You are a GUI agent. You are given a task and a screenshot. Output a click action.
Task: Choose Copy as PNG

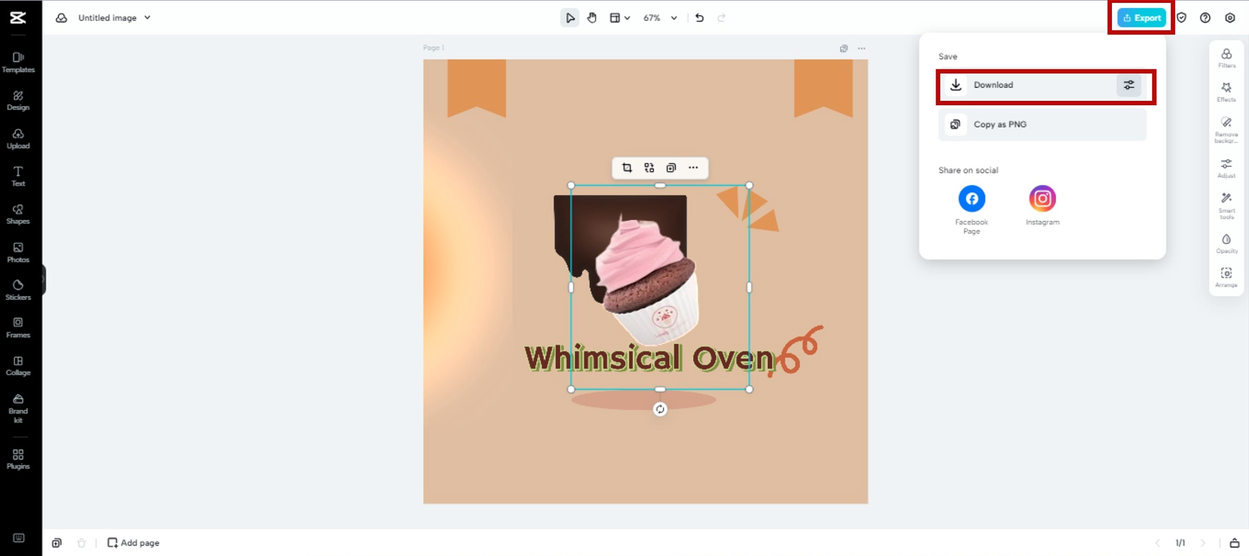point(1042,125)
